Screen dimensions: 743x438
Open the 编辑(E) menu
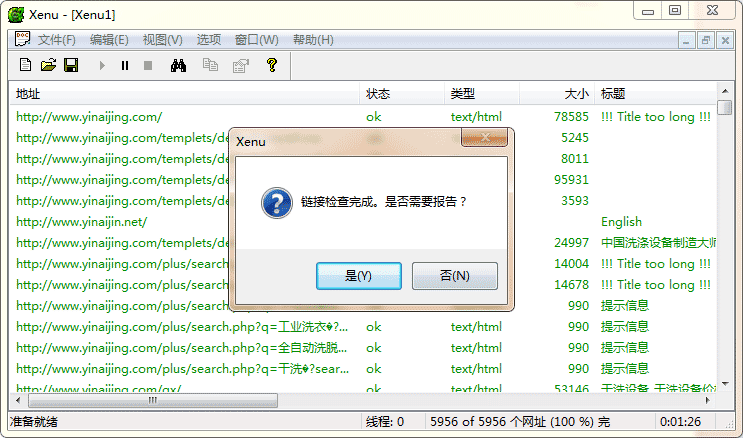pos(109,40)
